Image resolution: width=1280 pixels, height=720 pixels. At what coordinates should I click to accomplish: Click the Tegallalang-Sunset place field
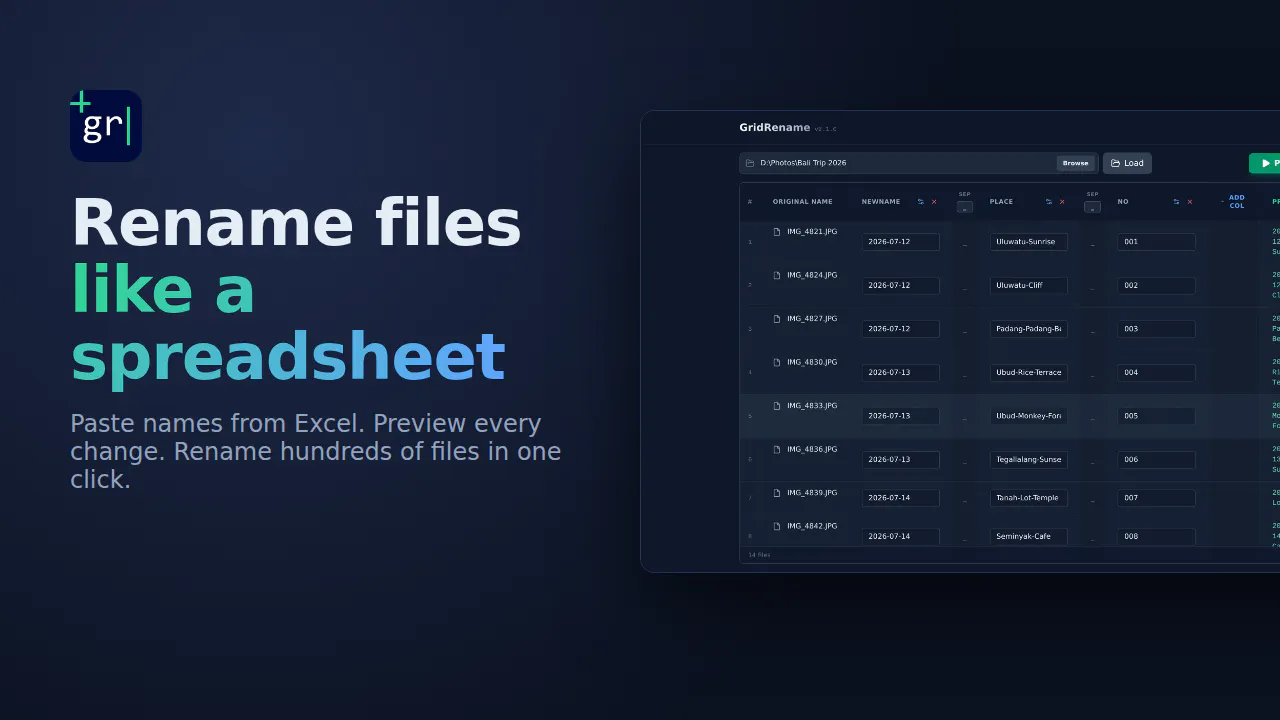point(1029,460)
